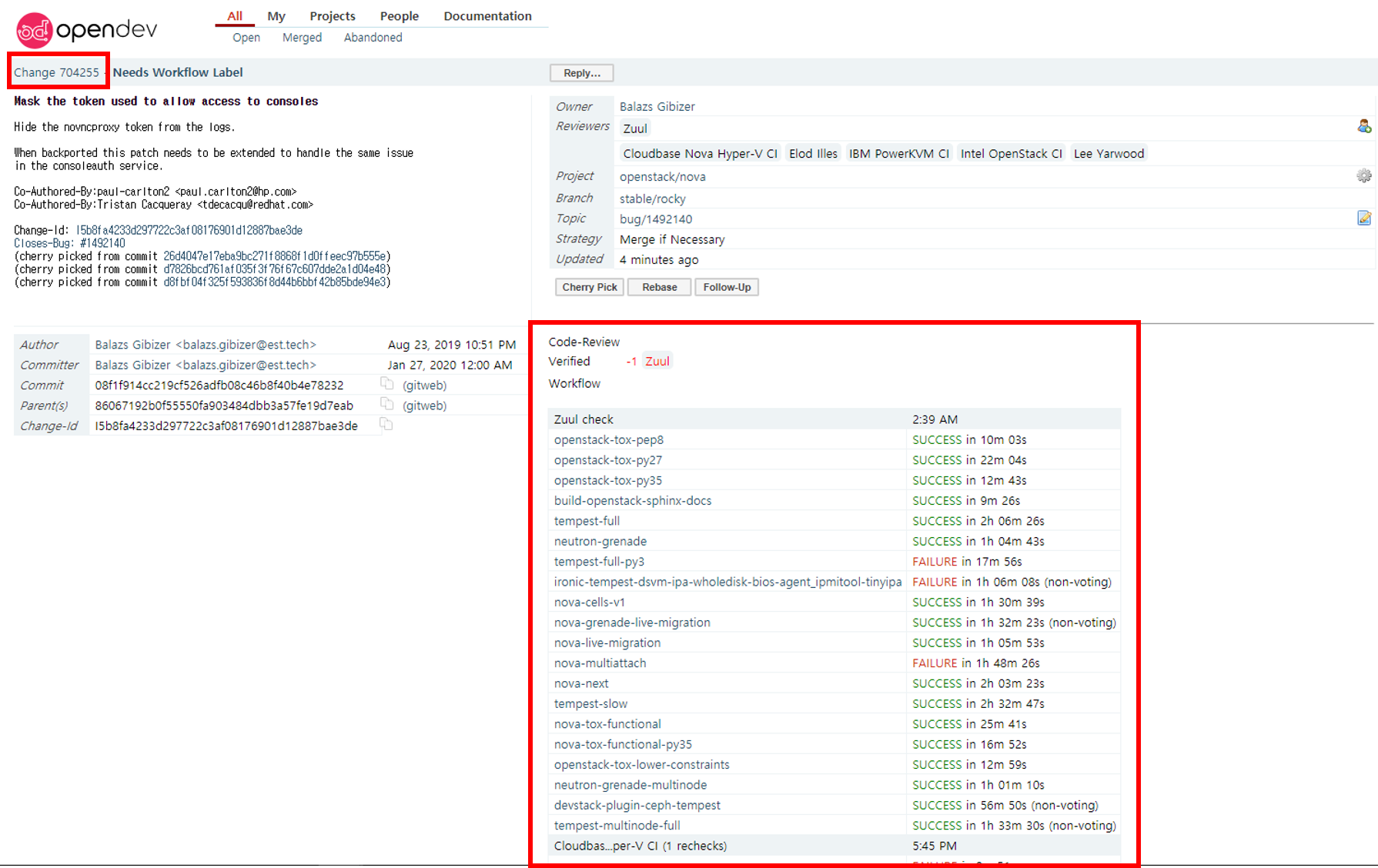Open nova-next job result
Image resolution: width=1378 pixels, height=868 pixels.
pos(581,683)
